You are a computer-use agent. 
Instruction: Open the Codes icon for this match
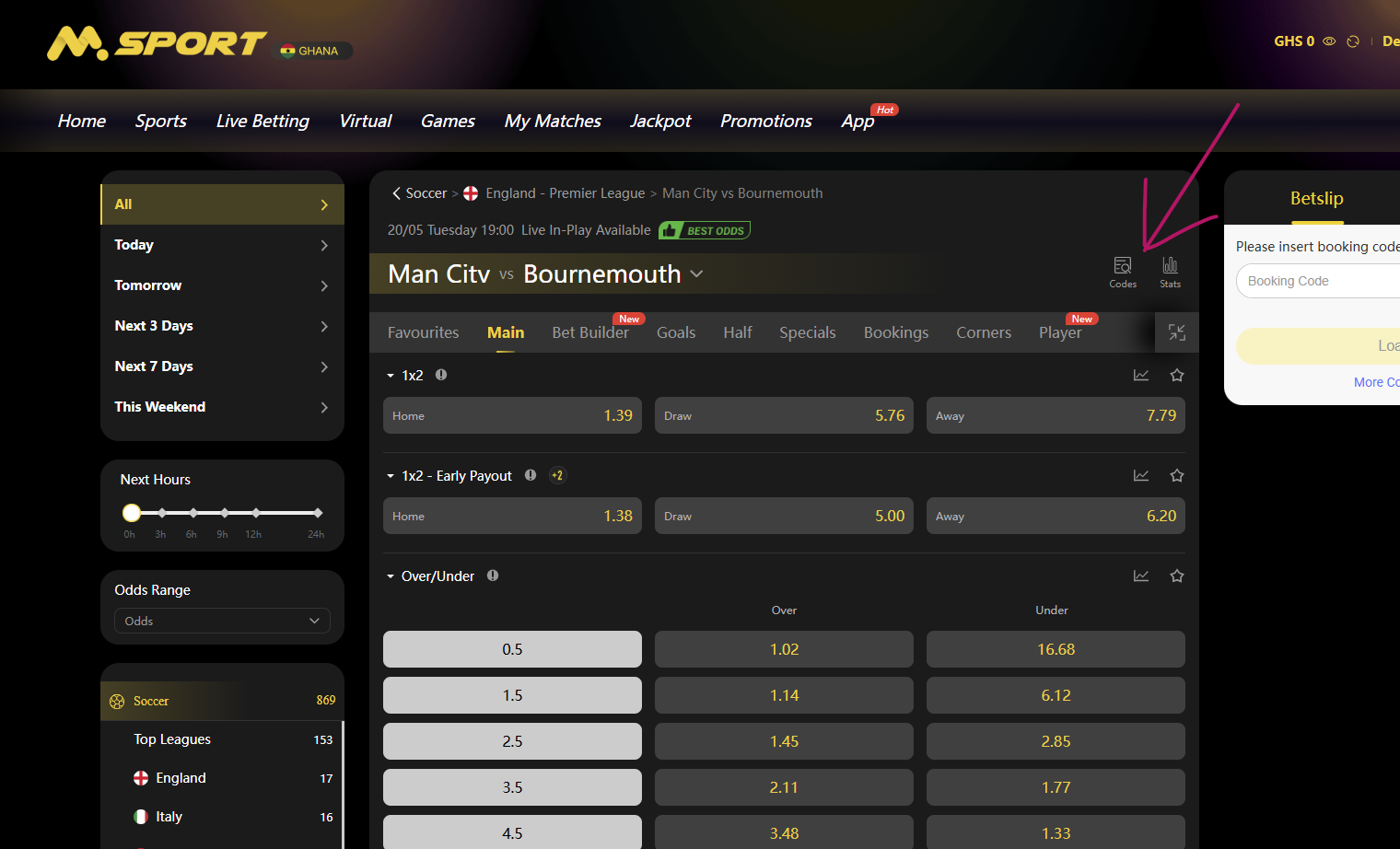coord(1123,272)
